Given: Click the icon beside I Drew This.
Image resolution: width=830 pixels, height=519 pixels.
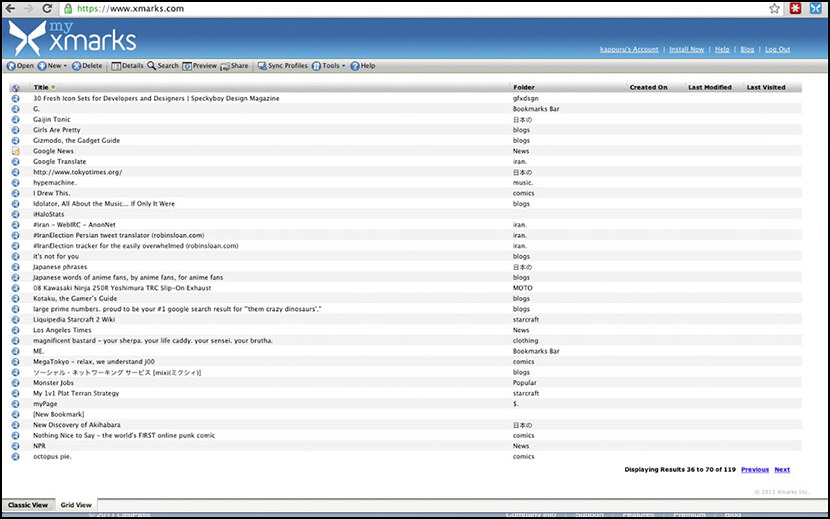Looking at the screenshot, I should pyautogui.click(x=15, y=193).
